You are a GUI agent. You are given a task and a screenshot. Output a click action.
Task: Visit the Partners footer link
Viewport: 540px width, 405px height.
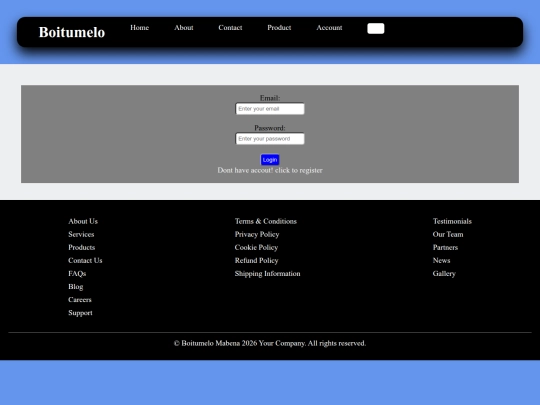pos(445,247)
